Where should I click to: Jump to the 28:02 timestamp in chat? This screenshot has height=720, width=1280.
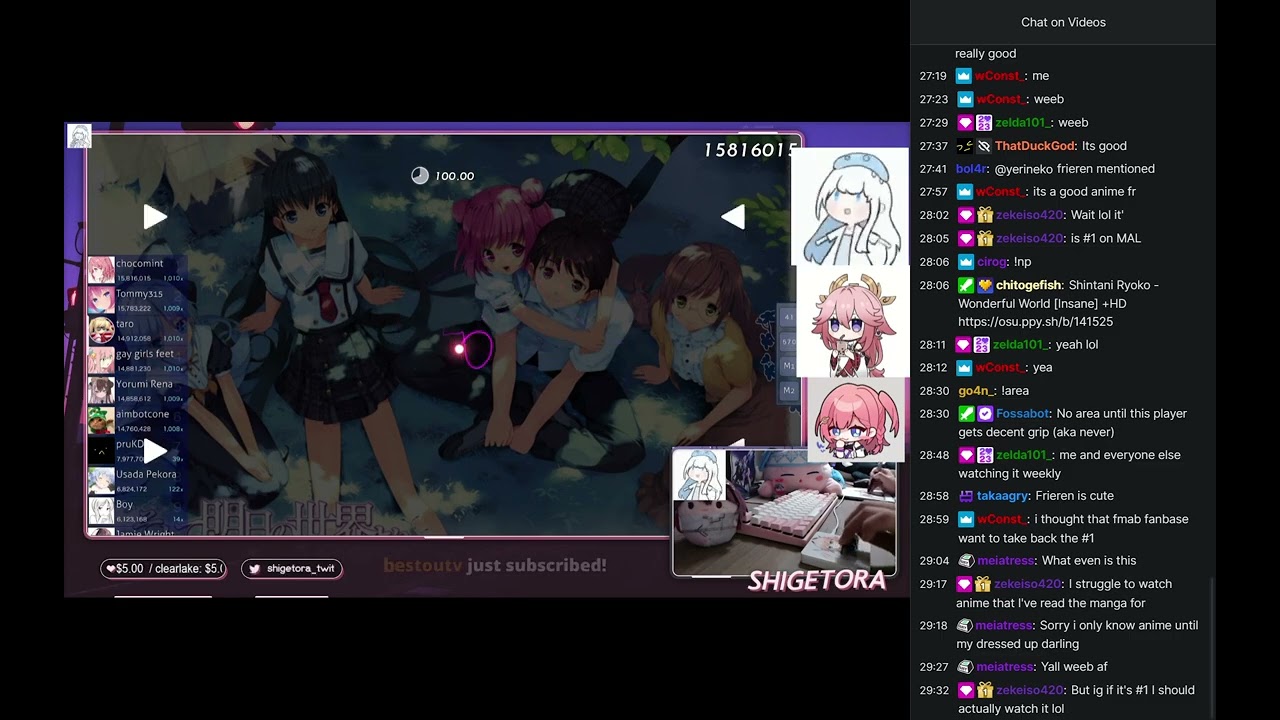[x=933, y=215]
